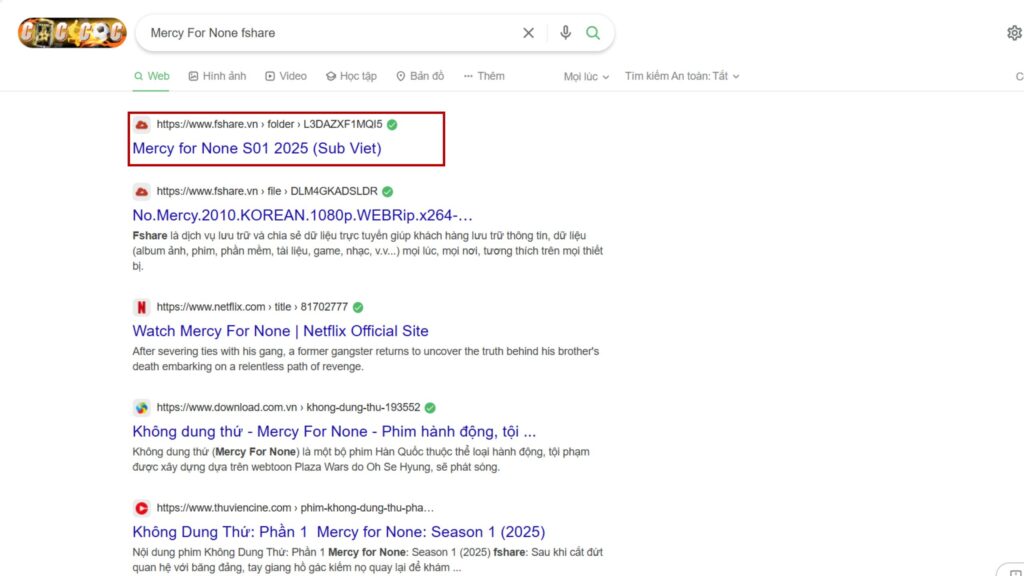Click the green verified badge on download.com.vn result
The width and height of the screenshot is (1024, 576).
coord(430,408)
